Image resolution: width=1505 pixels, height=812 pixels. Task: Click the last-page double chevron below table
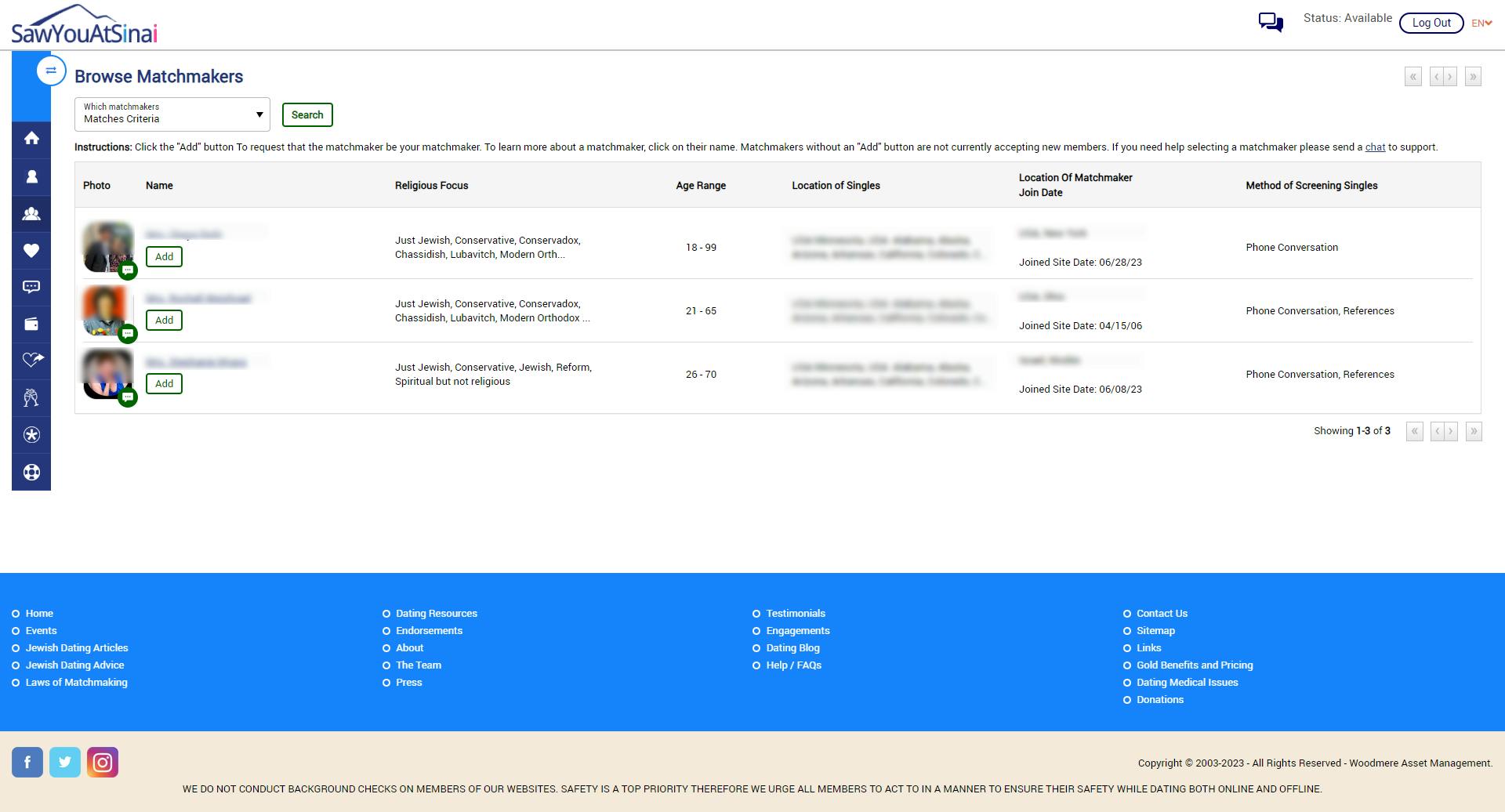[x=1473, y=431]
